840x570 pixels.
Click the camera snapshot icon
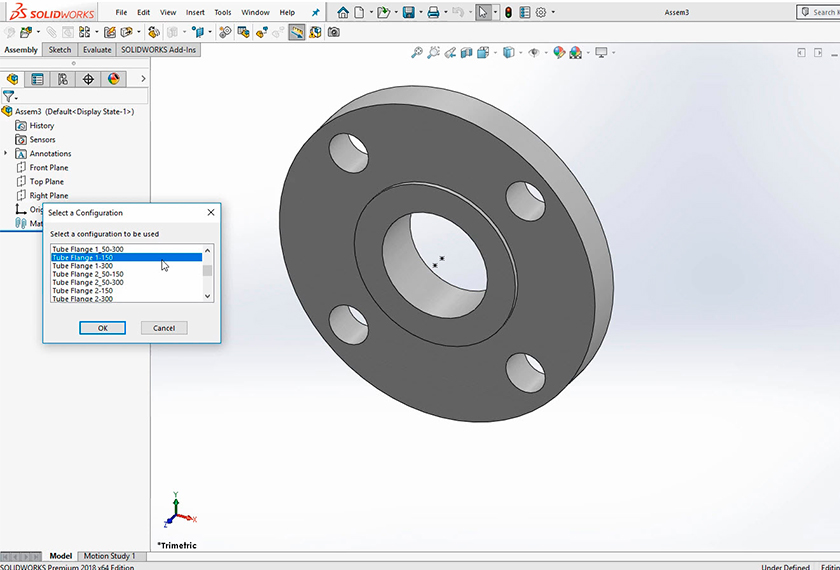[334, 32]
